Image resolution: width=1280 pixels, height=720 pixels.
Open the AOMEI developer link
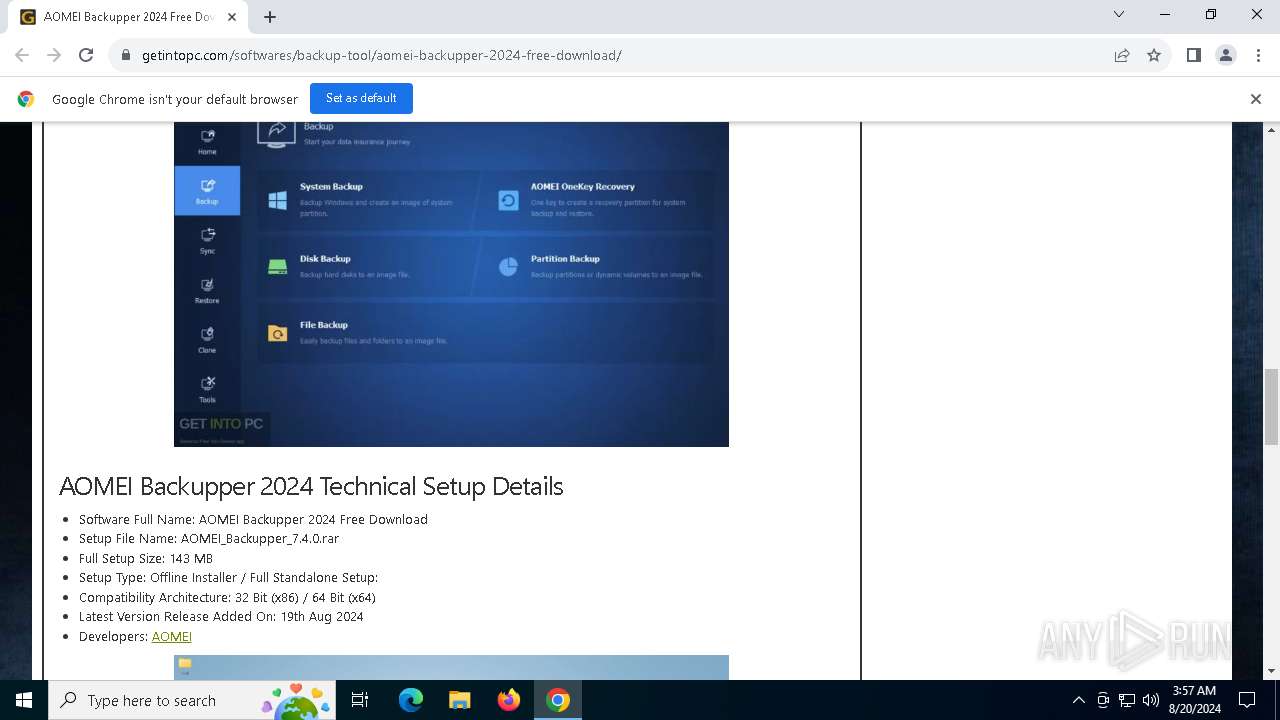172,636
